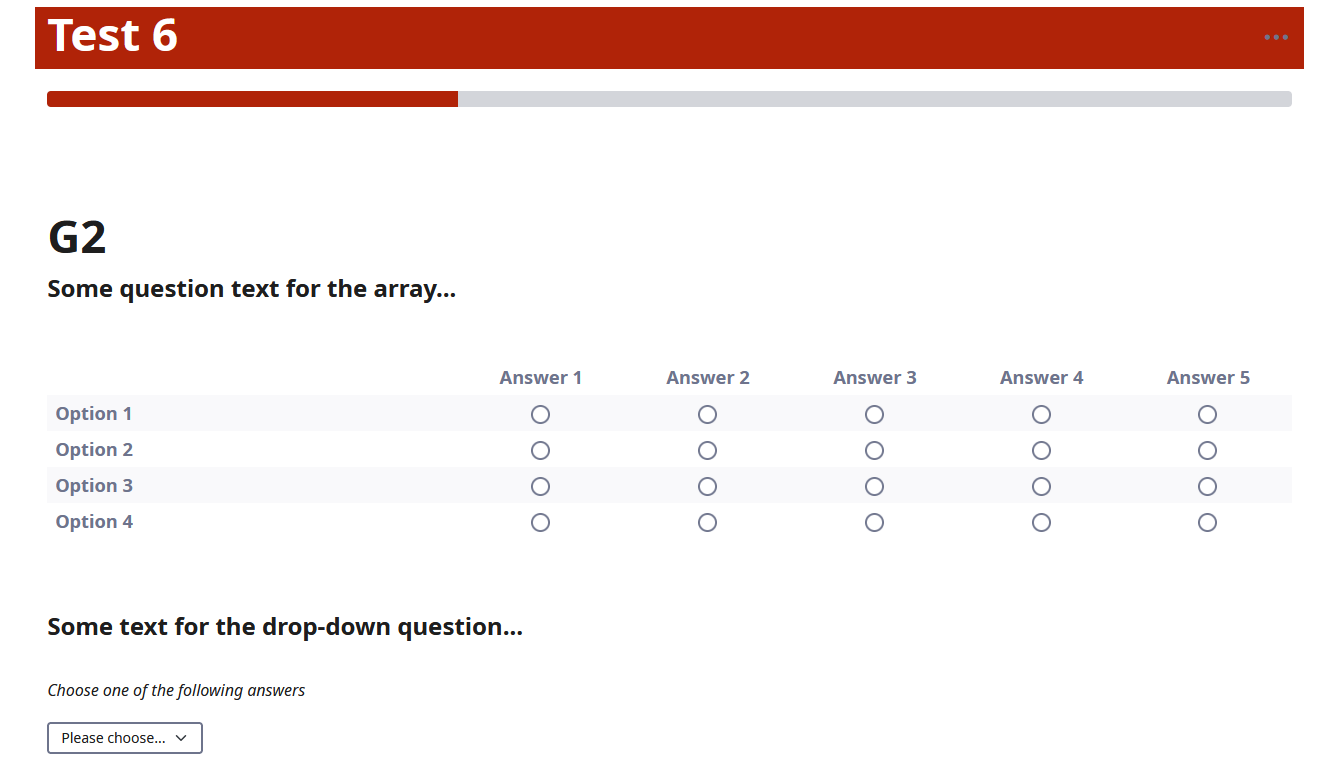Viewport: 1344px width, 766px height.
Task: Select Answer 4 for Option 4
Action: (x=1041, y=522)
